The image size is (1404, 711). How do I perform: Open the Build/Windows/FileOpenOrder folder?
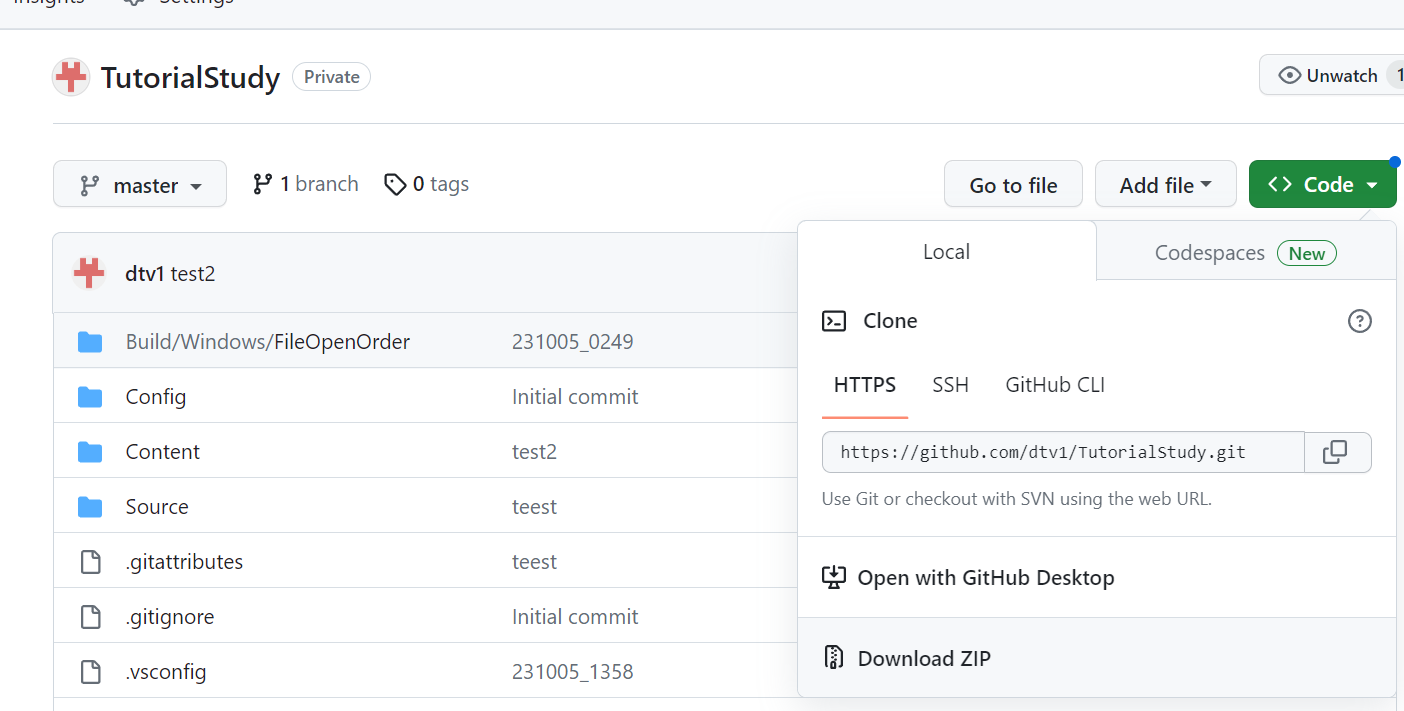(268, 342)
